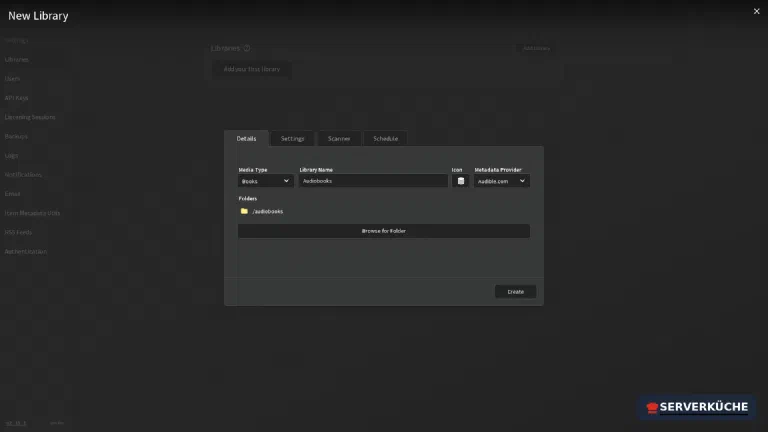Open Users in the sidebar
This screenshot has width=768, height=432.
click(12, 79)
